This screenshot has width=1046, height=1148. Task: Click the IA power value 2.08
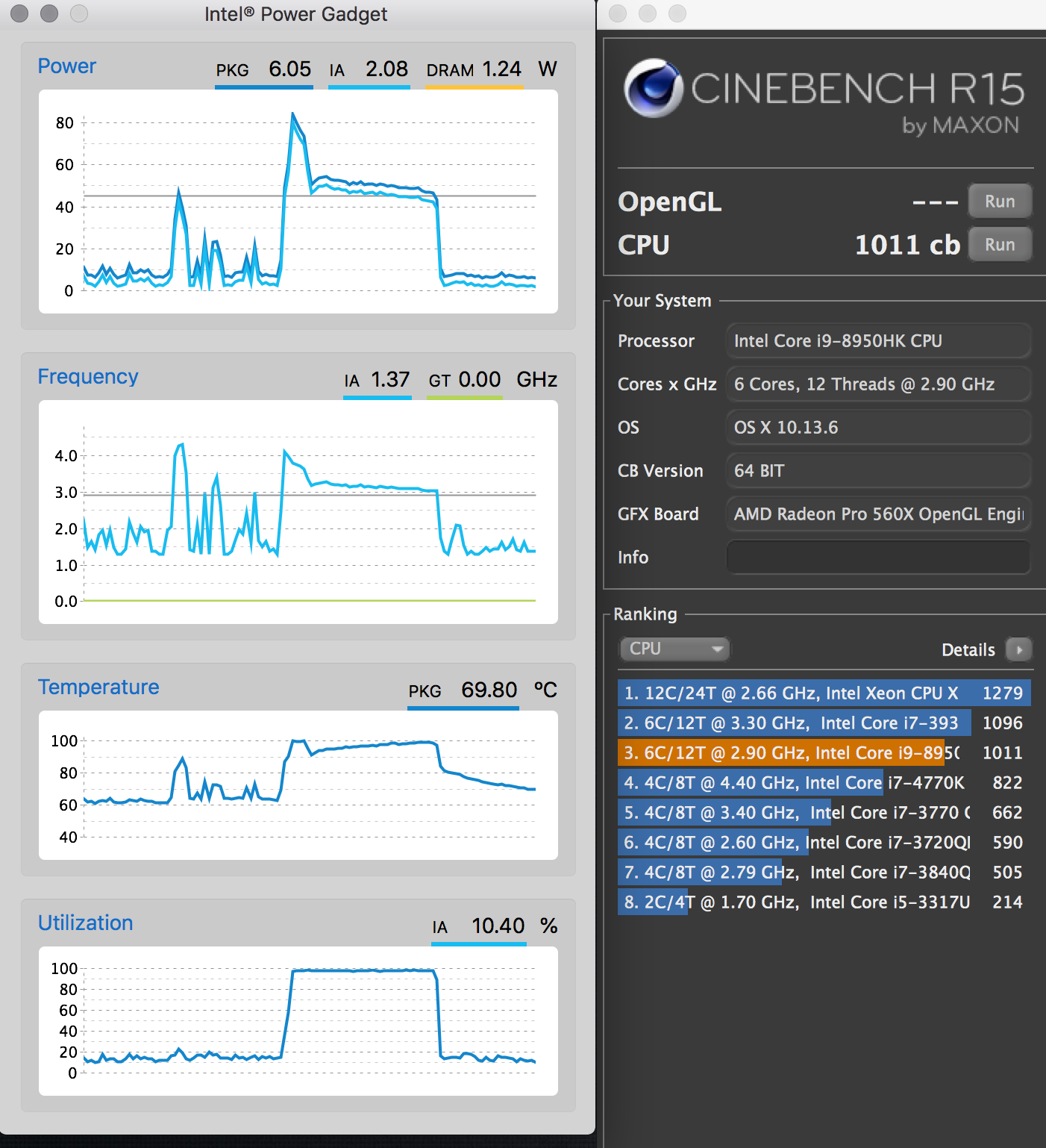pyautogui.click(x=386, y=69)
